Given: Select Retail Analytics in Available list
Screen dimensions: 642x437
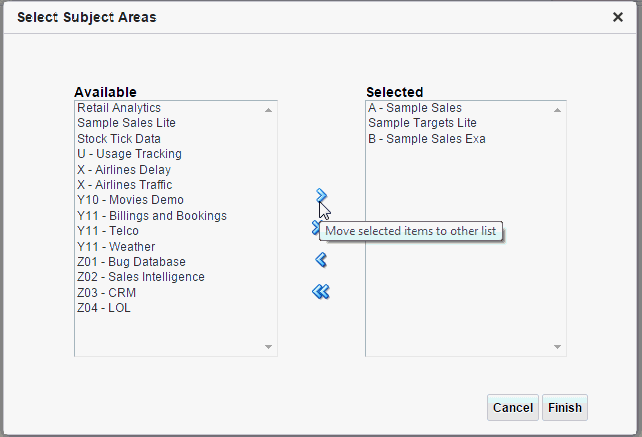Looking at the screenshot, I should [x=119, y=108].
